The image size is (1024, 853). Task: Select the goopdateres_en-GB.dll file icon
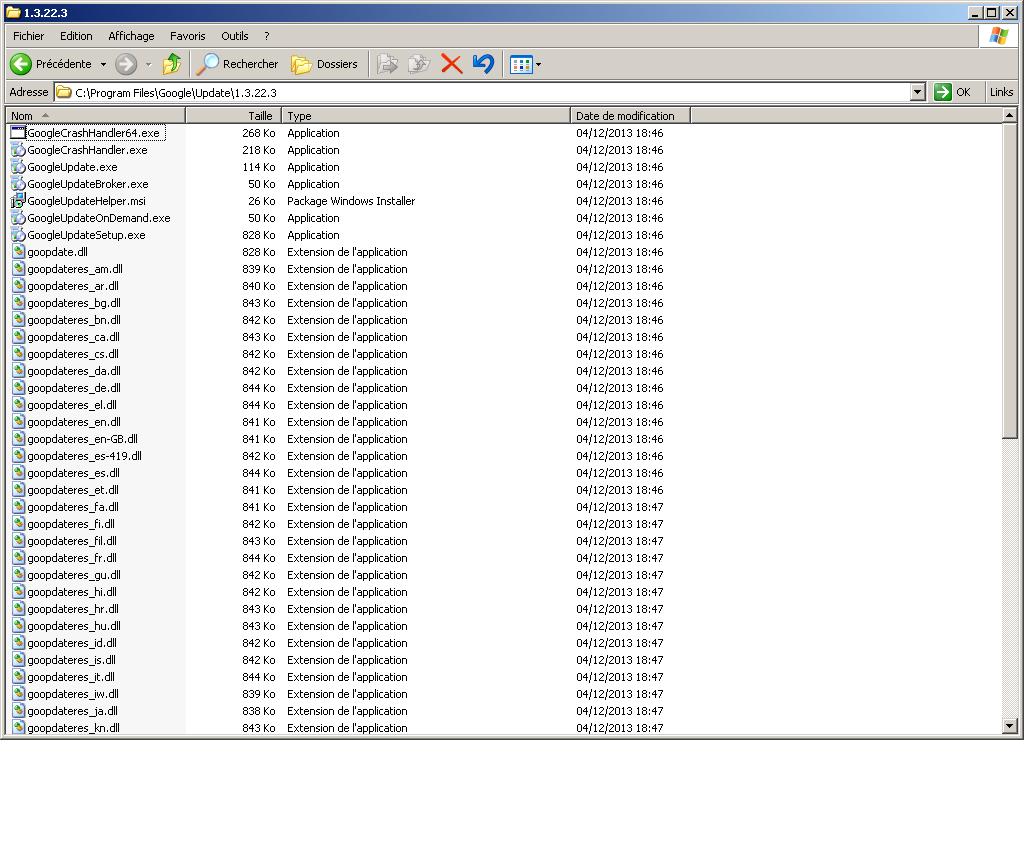tap(18, 438)
